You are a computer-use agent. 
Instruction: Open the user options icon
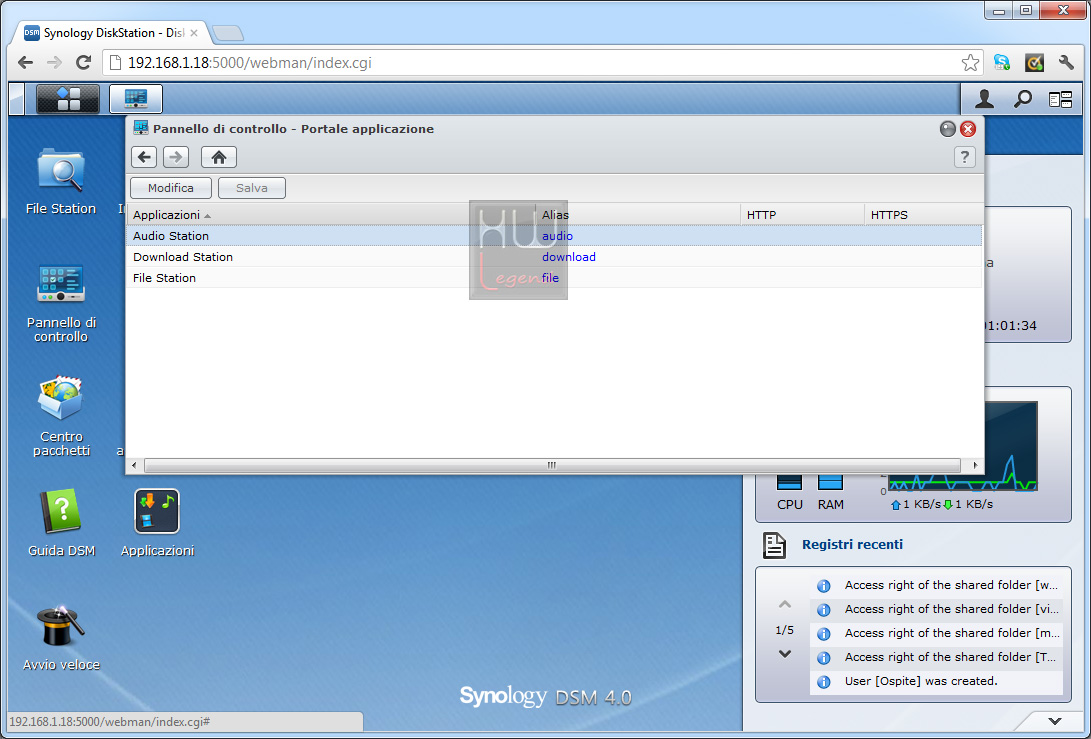click(x=984, y=99)
